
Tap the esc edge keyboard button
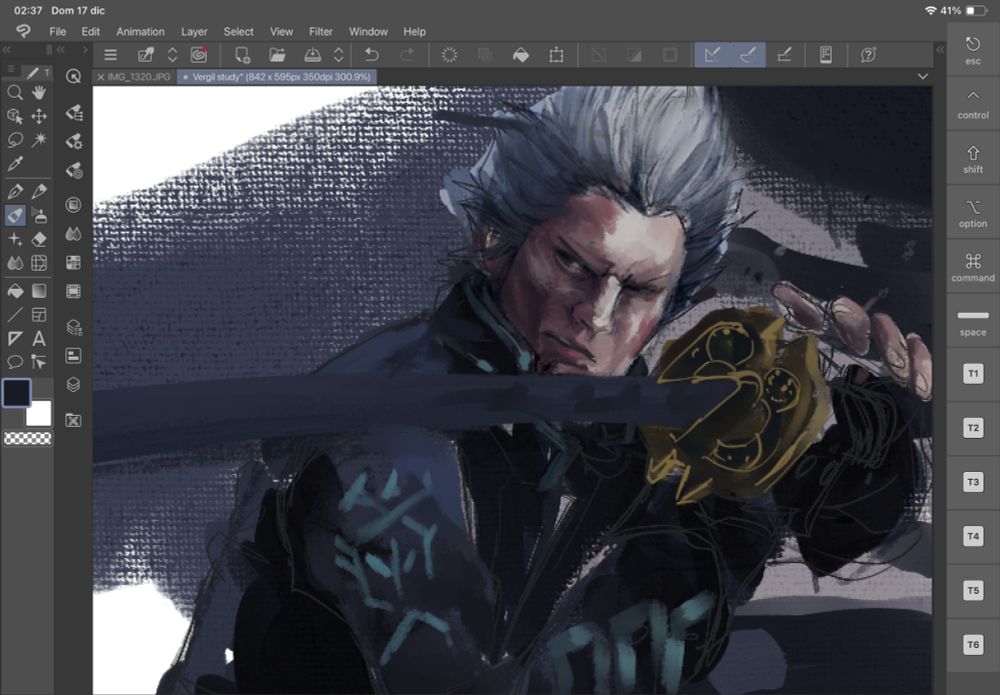973,50
